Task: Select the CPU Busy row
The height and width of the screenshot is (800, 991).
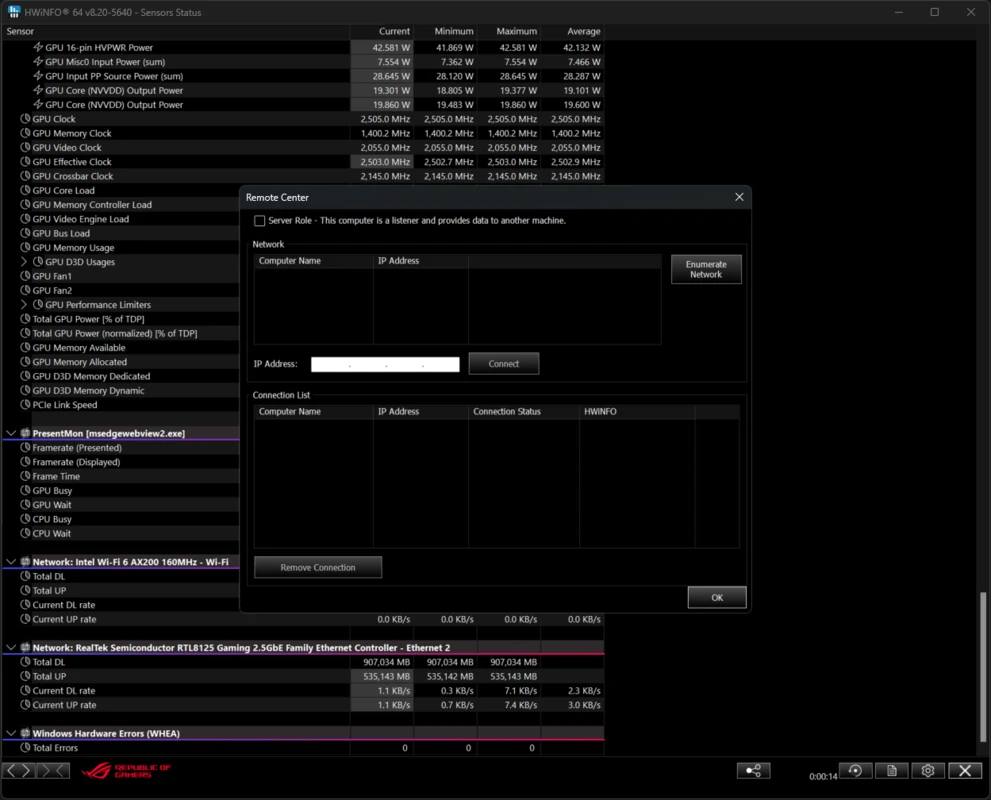Action: pos(121,519)
